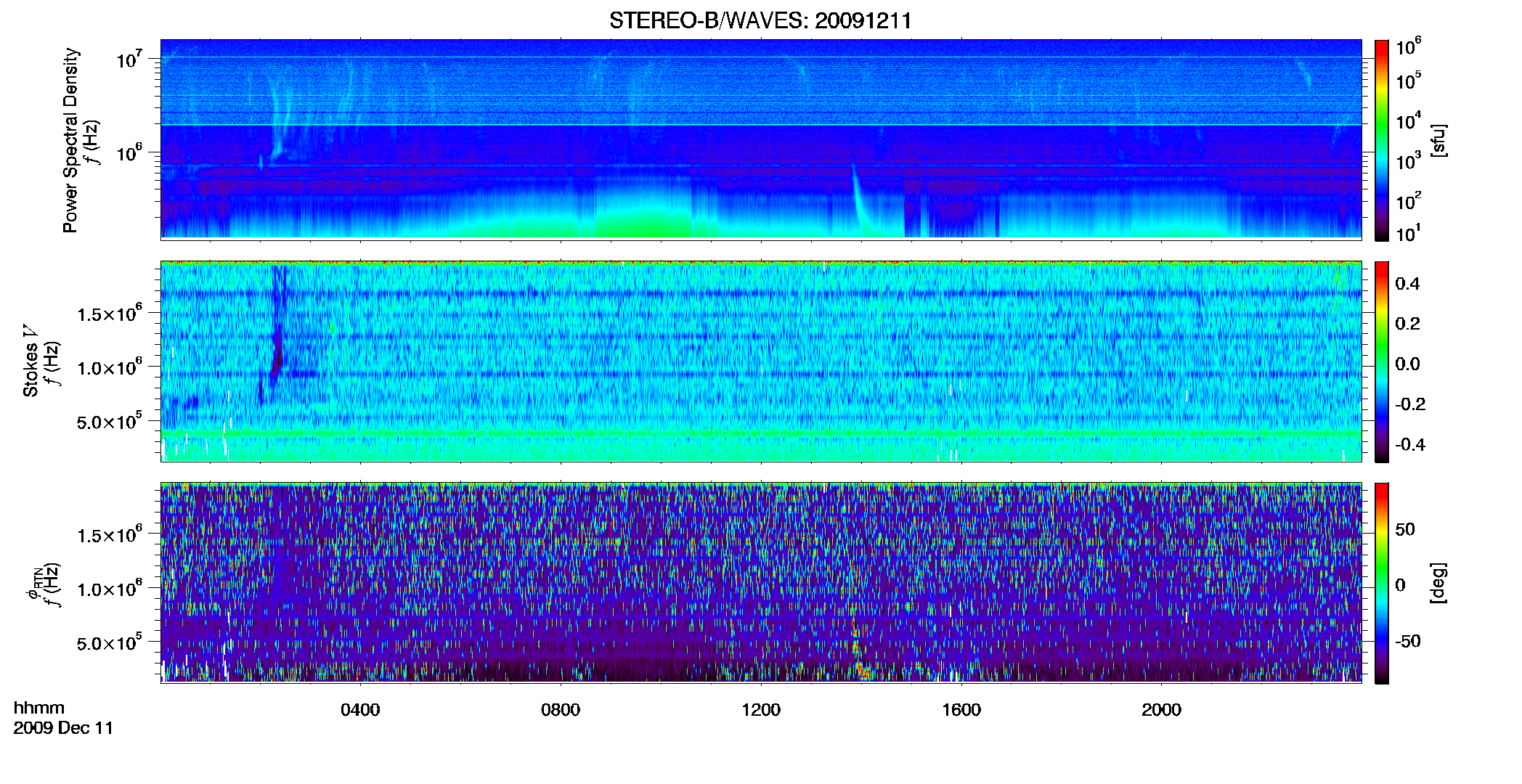Click the "2000" time axis label

[1161, 710]
